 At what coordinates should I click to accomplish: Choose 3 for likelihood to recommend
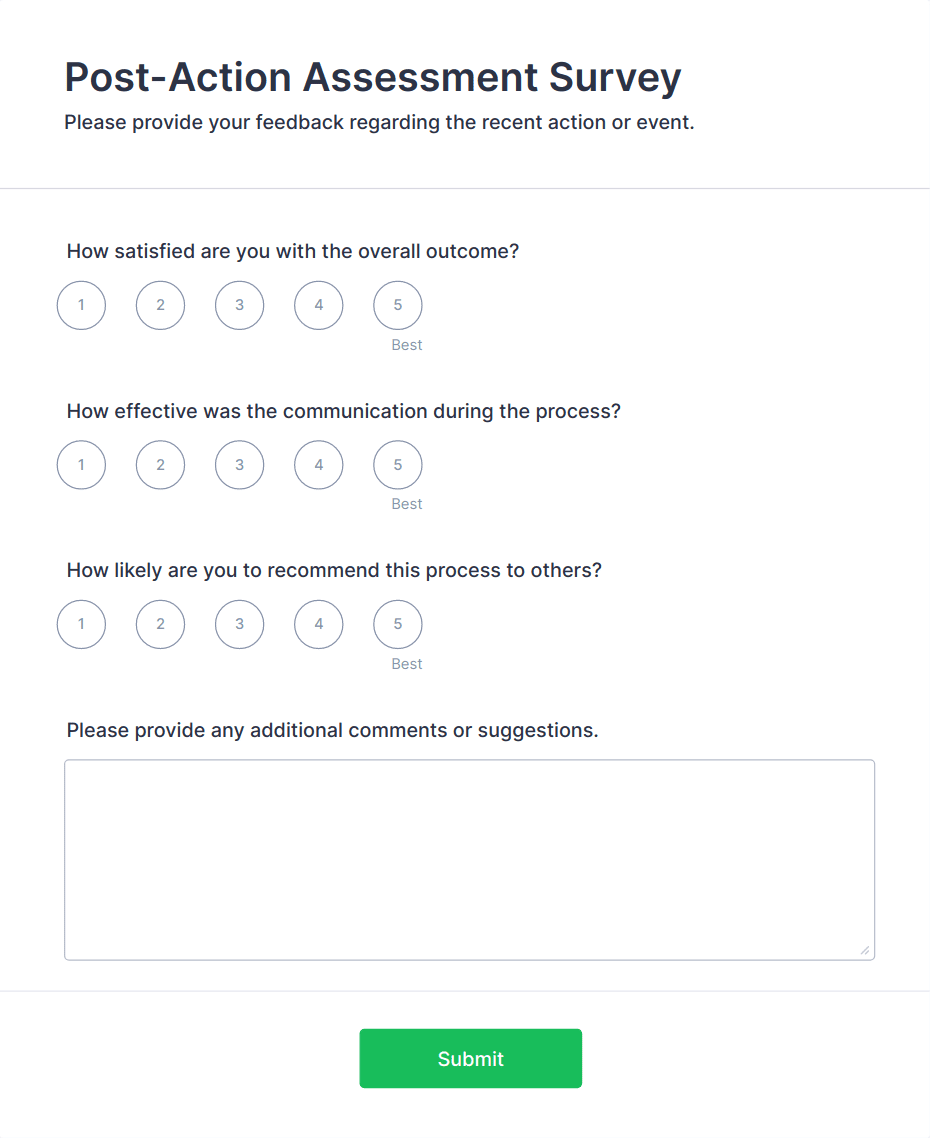point(239,624)
